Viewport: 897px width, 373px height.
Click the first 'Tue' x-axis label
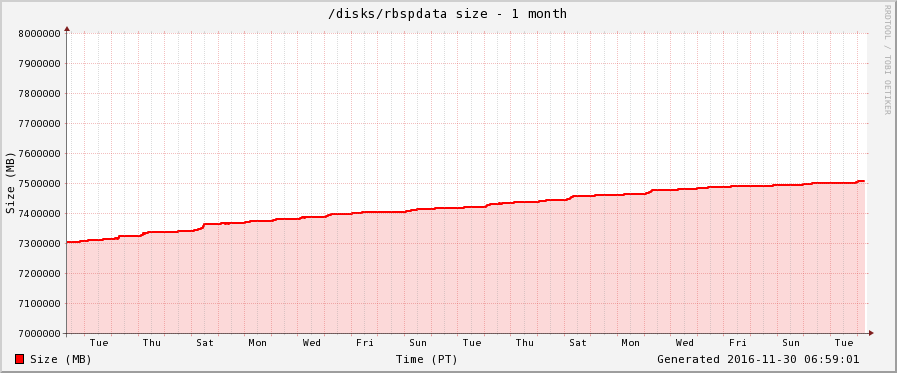(x=99, y=343)
